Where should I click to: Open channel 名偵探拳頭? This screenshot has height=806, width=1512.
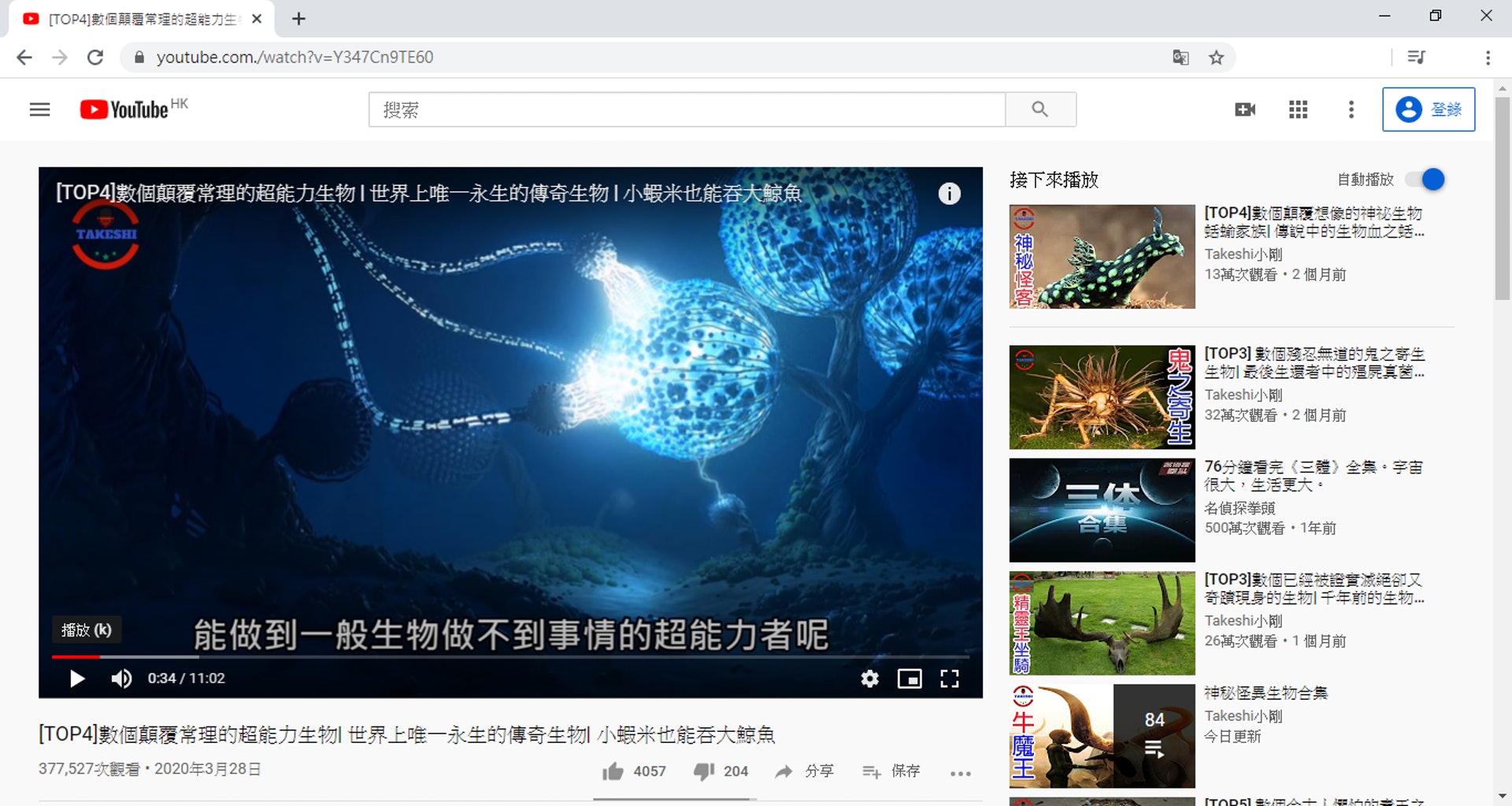pyautogui.click(x=1240, y=508)
